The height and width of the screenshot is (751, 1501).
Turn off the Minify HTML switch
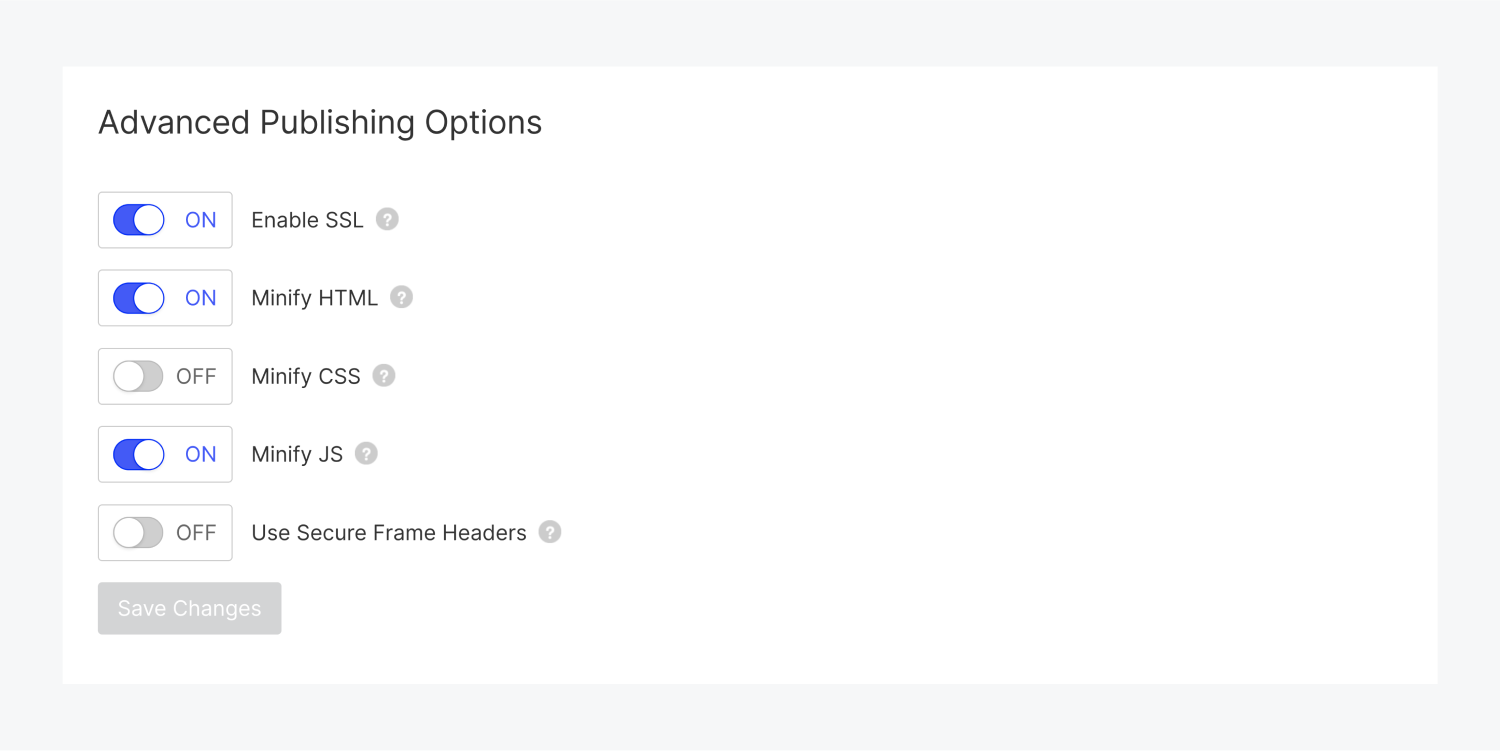click(139, 298)
